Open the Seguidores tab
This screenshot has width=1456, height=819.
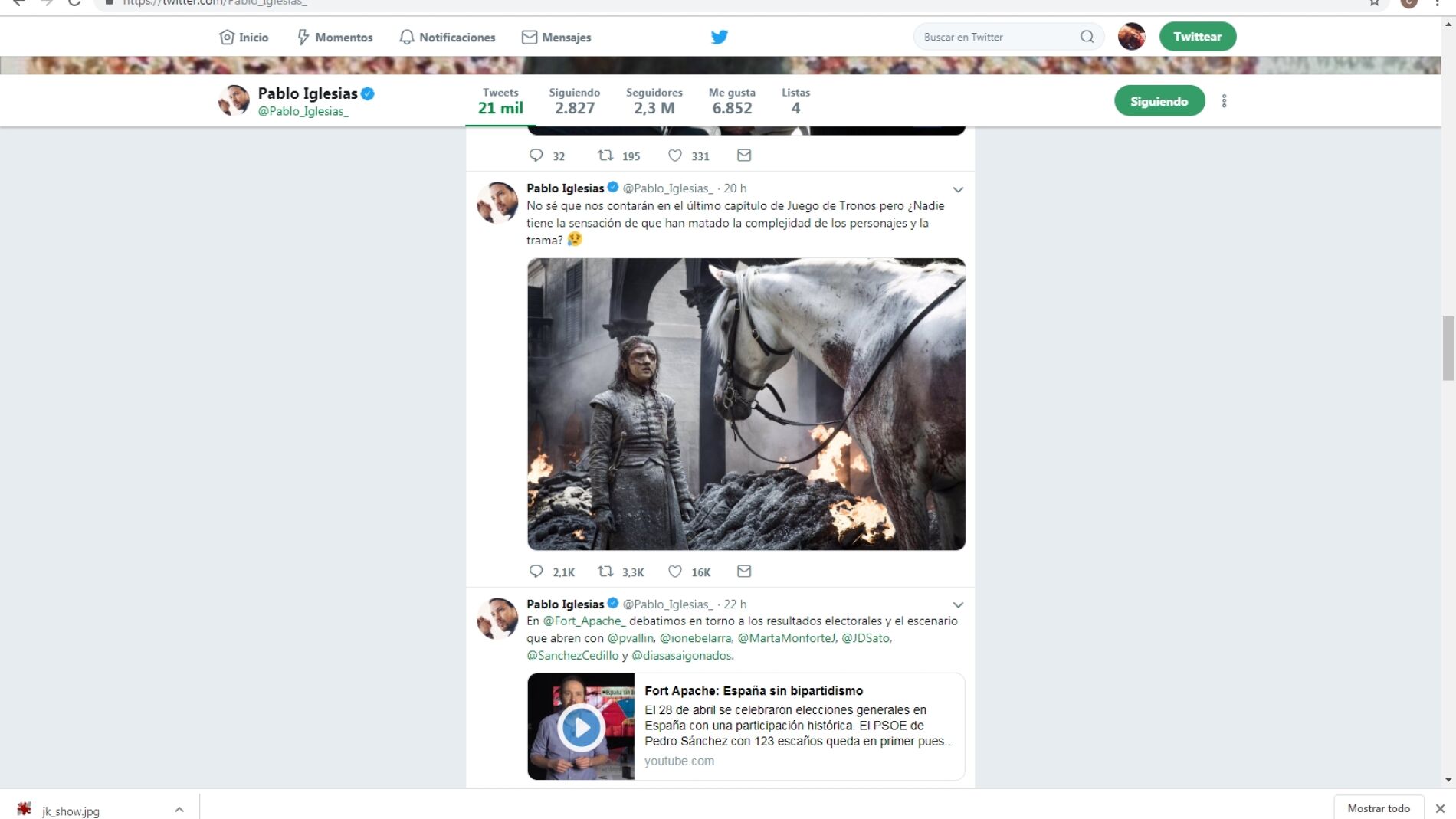coord(654,100)
